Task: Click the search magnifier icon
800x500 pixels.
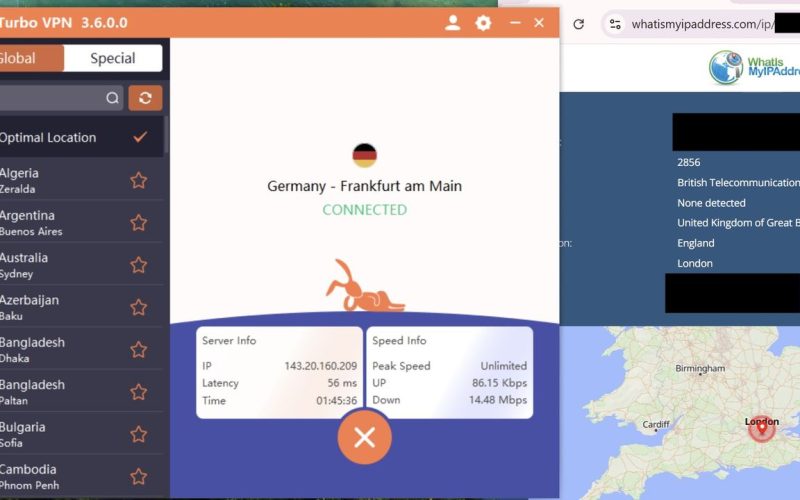Action: [112, 98]
